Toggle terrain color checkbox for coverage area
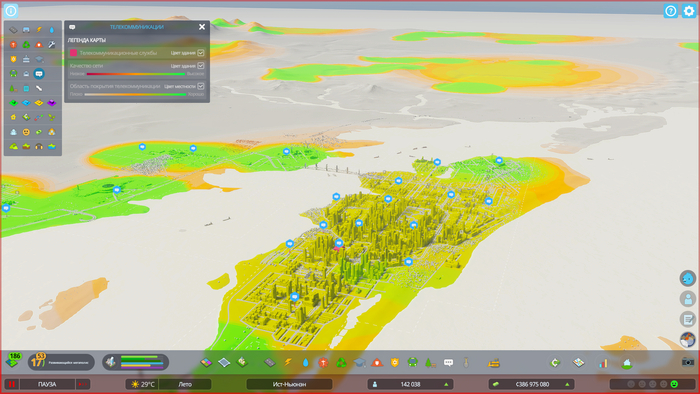This screenshot has height=394, width=700. coord(201,86)
